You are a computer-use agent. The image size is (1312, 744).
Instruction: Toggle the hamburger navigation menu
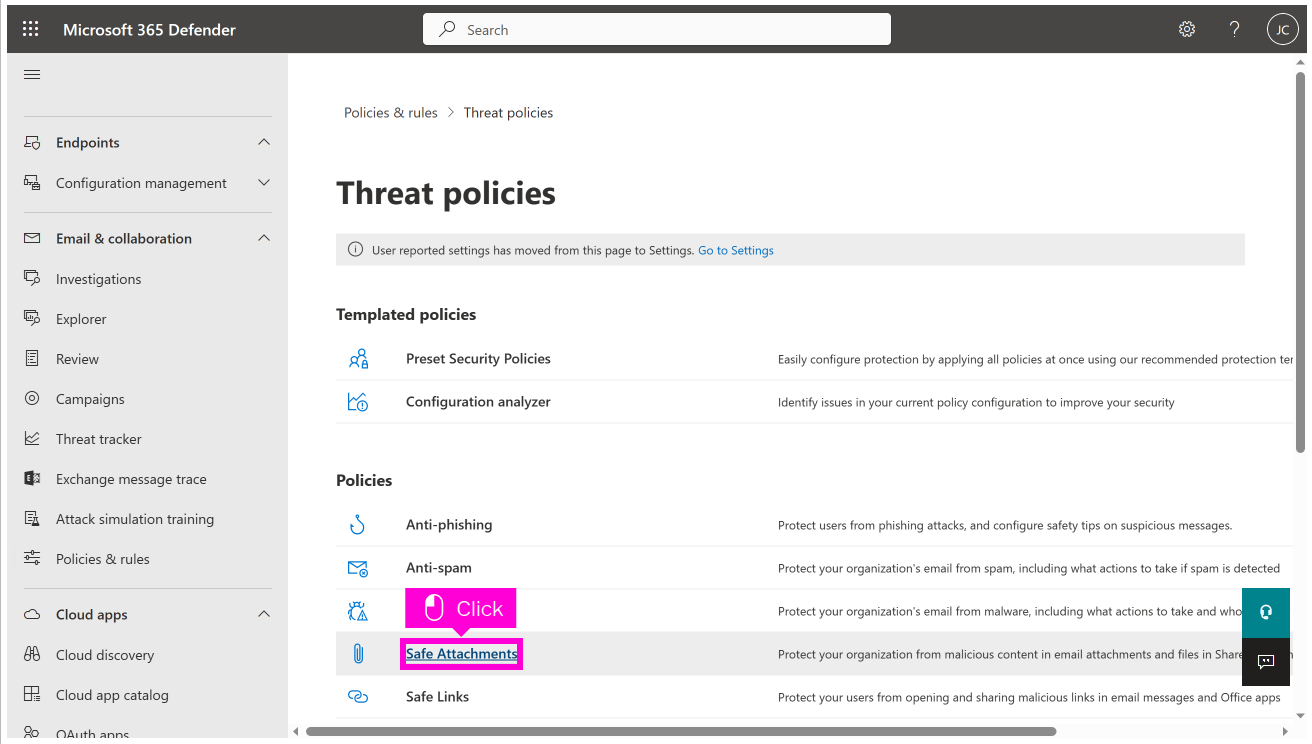pos(32,75)
